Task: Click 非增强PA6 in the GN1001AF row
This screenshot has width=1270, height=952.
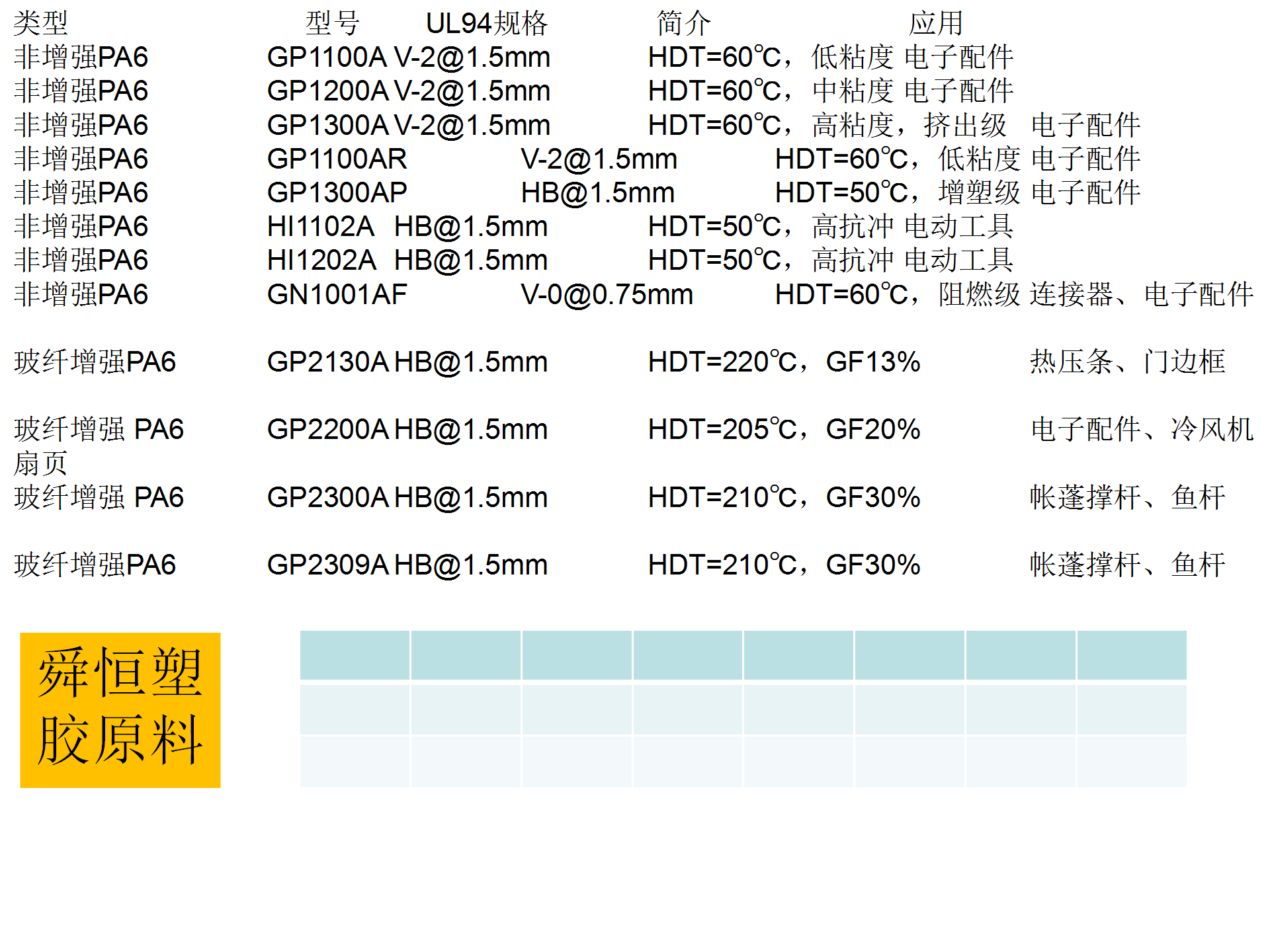Action: tap(81, 295)
